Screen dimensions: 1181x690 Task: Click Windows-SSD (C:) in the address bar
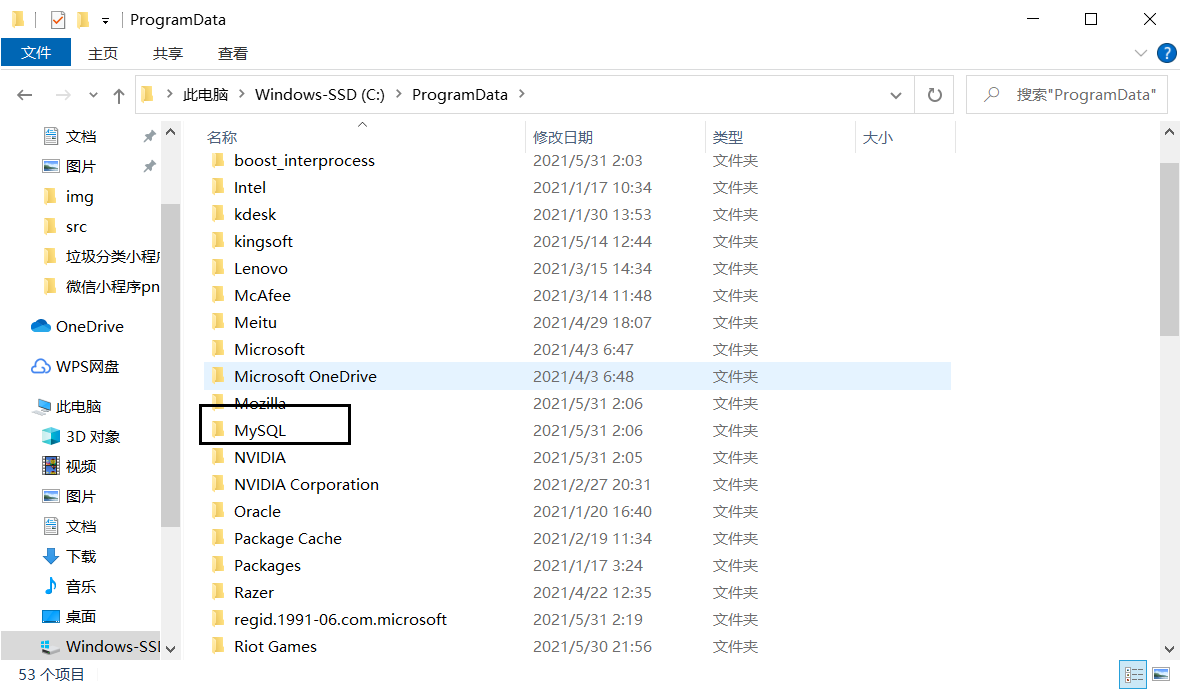tap(319, 95)
